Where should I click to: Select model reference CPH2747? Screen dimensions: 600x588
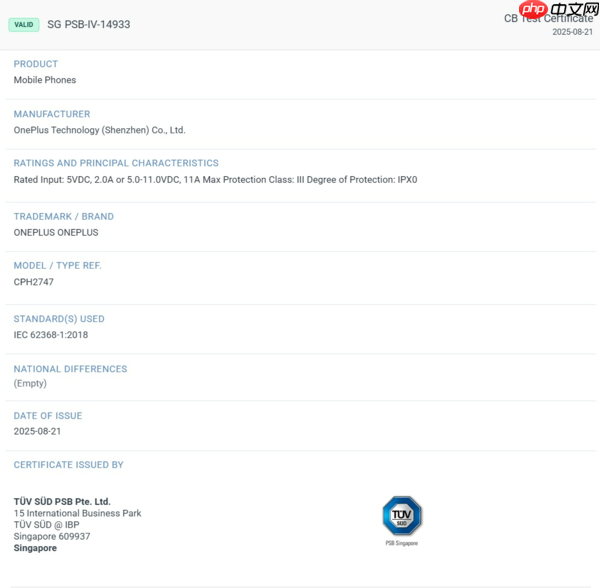(x=34, y=282)
